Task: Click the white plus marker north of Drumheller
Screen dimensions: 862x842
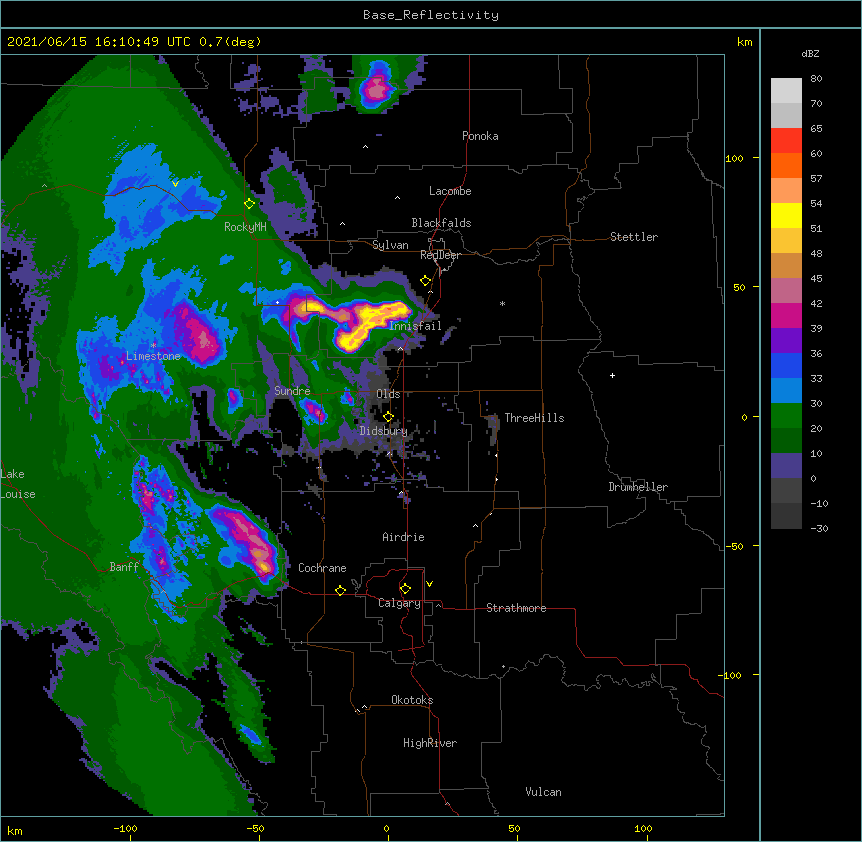Action: (x=612, y=375)
